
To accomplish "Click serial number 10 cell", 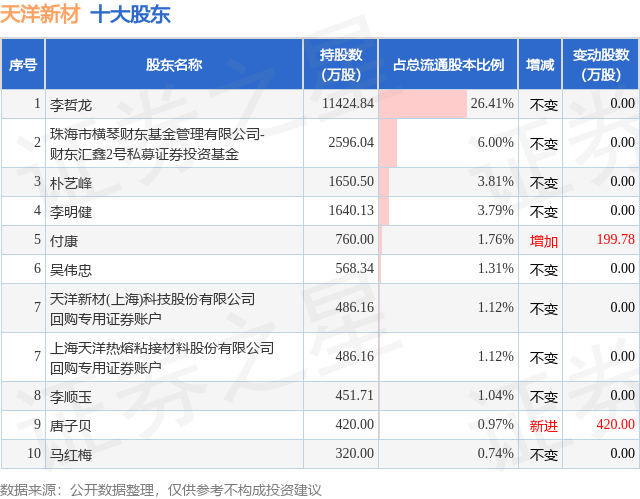I will pos(23,454).
